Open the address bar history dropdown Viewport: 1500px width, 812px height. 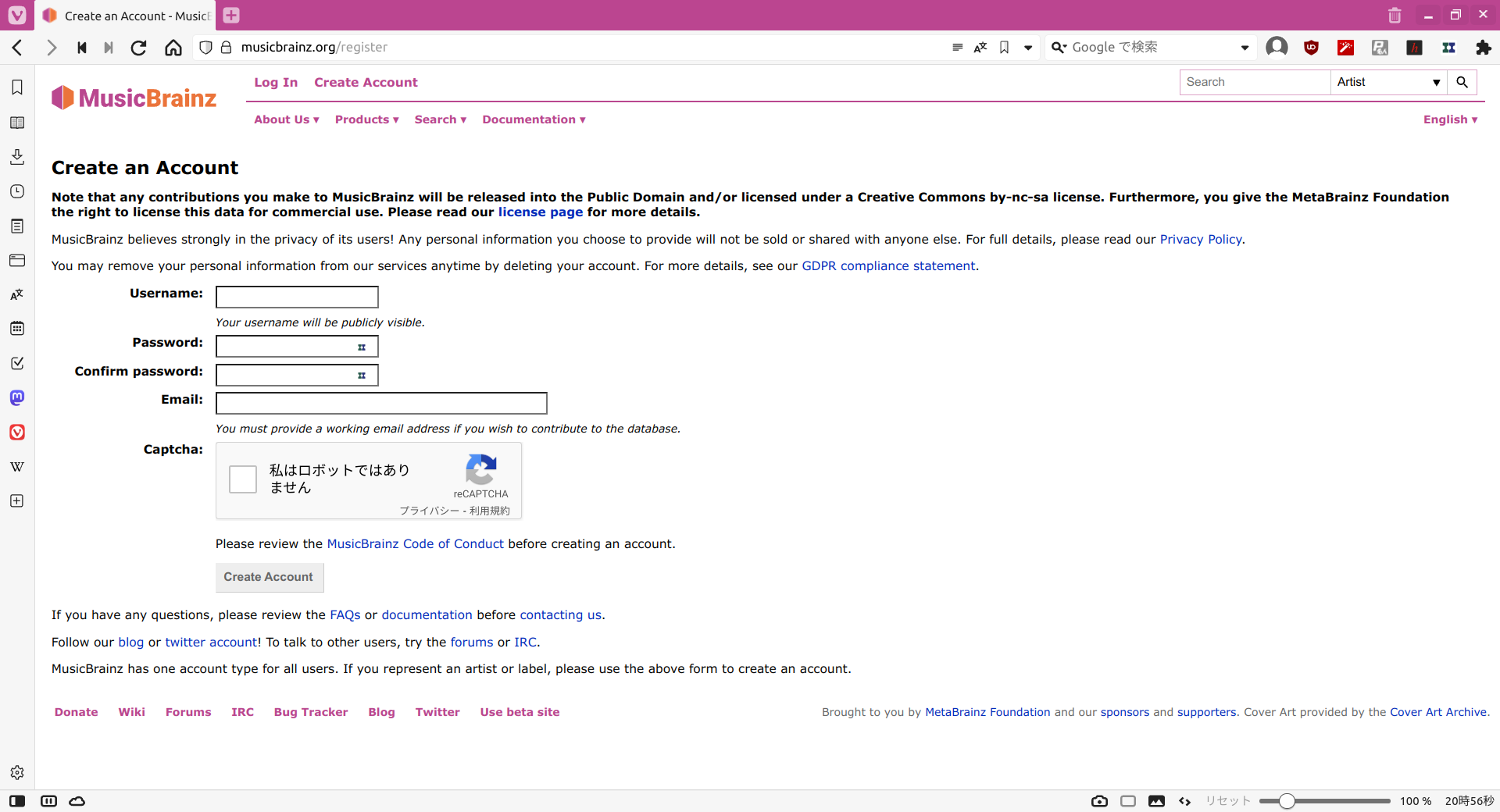pos(1028,48)
